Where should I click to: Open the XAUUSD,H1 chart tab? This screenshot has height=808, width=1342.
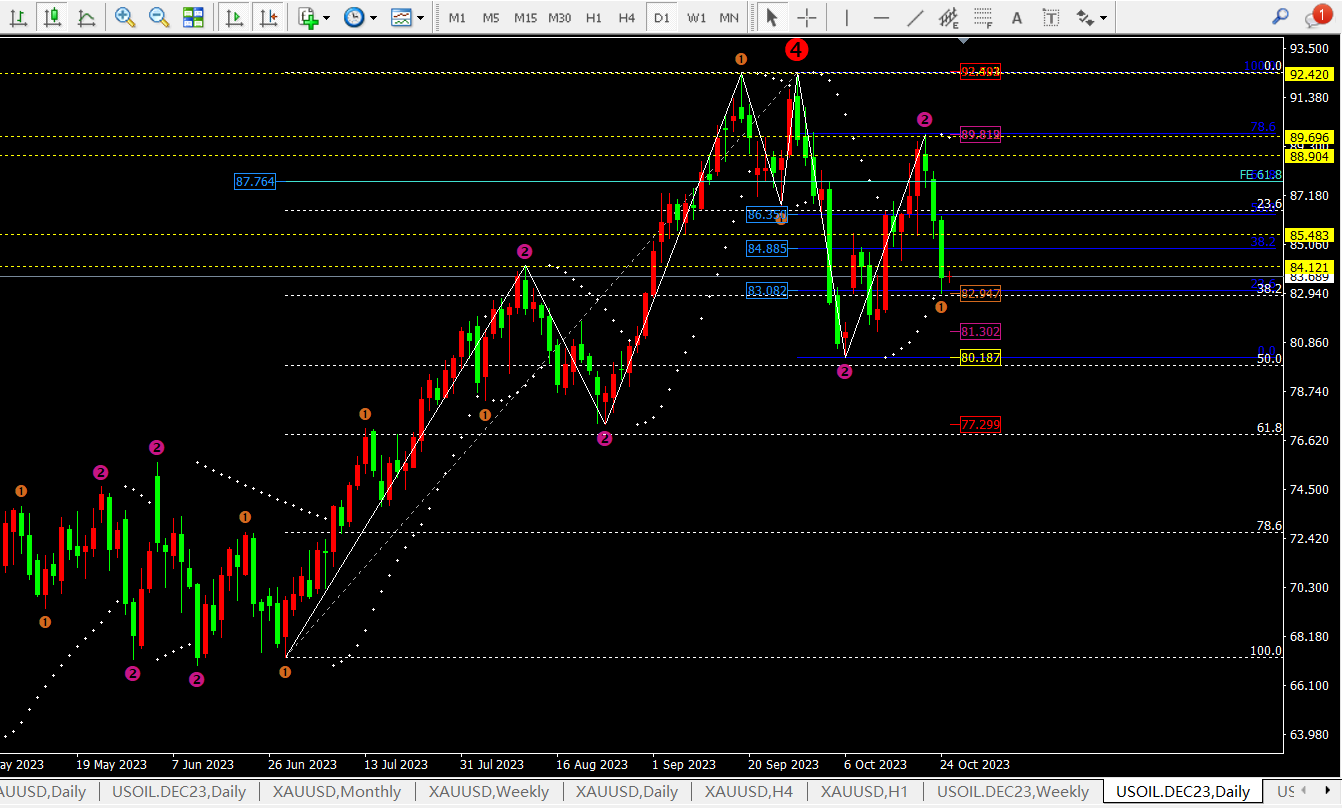865,791
